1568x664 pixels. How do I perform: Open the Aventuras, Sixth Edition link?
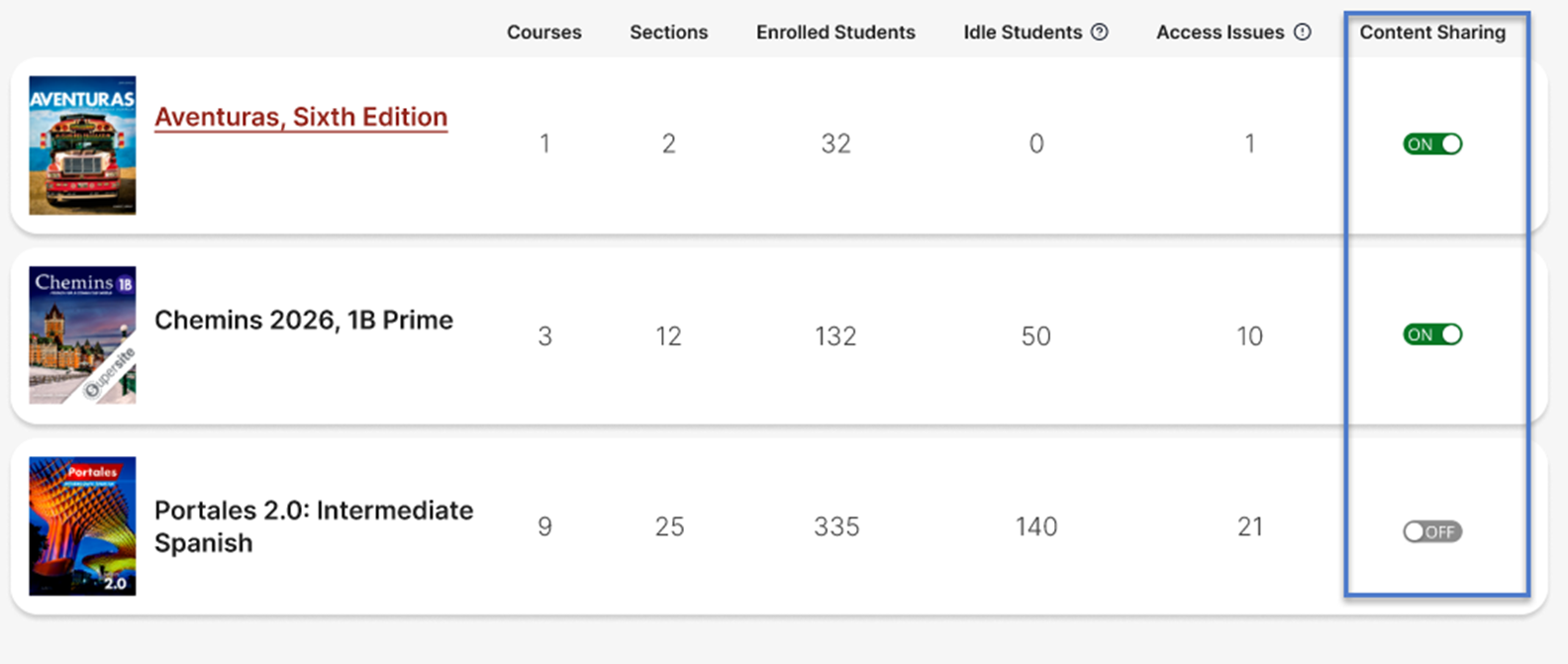(301, 117)
